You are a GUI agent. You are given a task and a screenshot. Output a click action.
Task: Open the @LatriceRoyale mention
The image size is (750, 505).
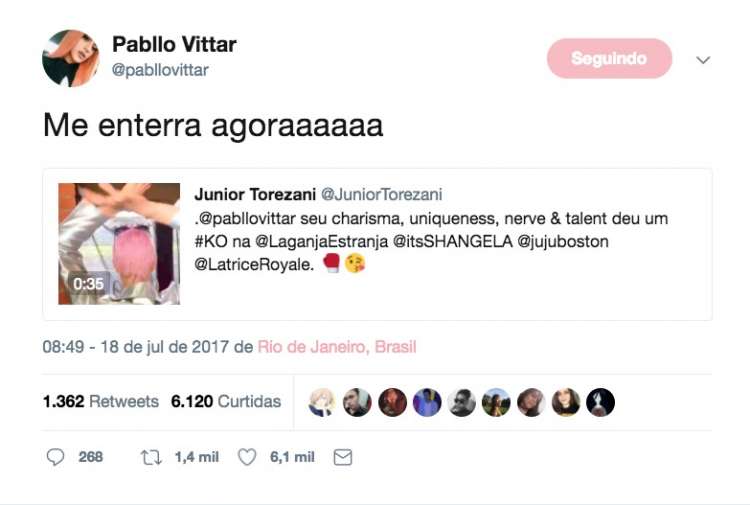coord(254,264)
